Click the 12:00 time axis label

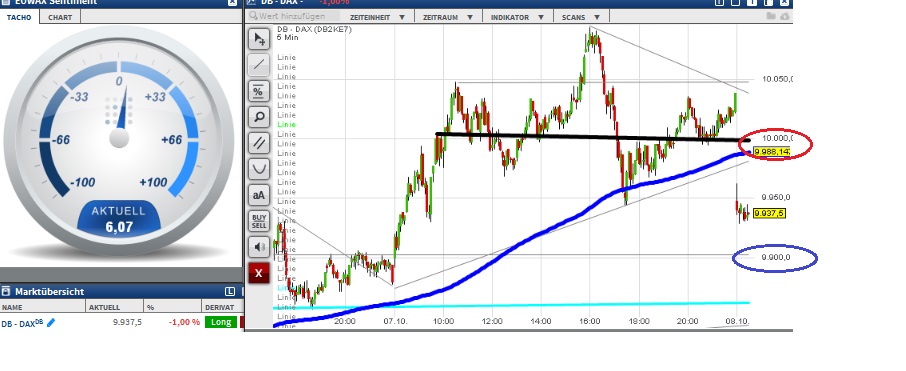pyautogui.click(x=492, y=321)
